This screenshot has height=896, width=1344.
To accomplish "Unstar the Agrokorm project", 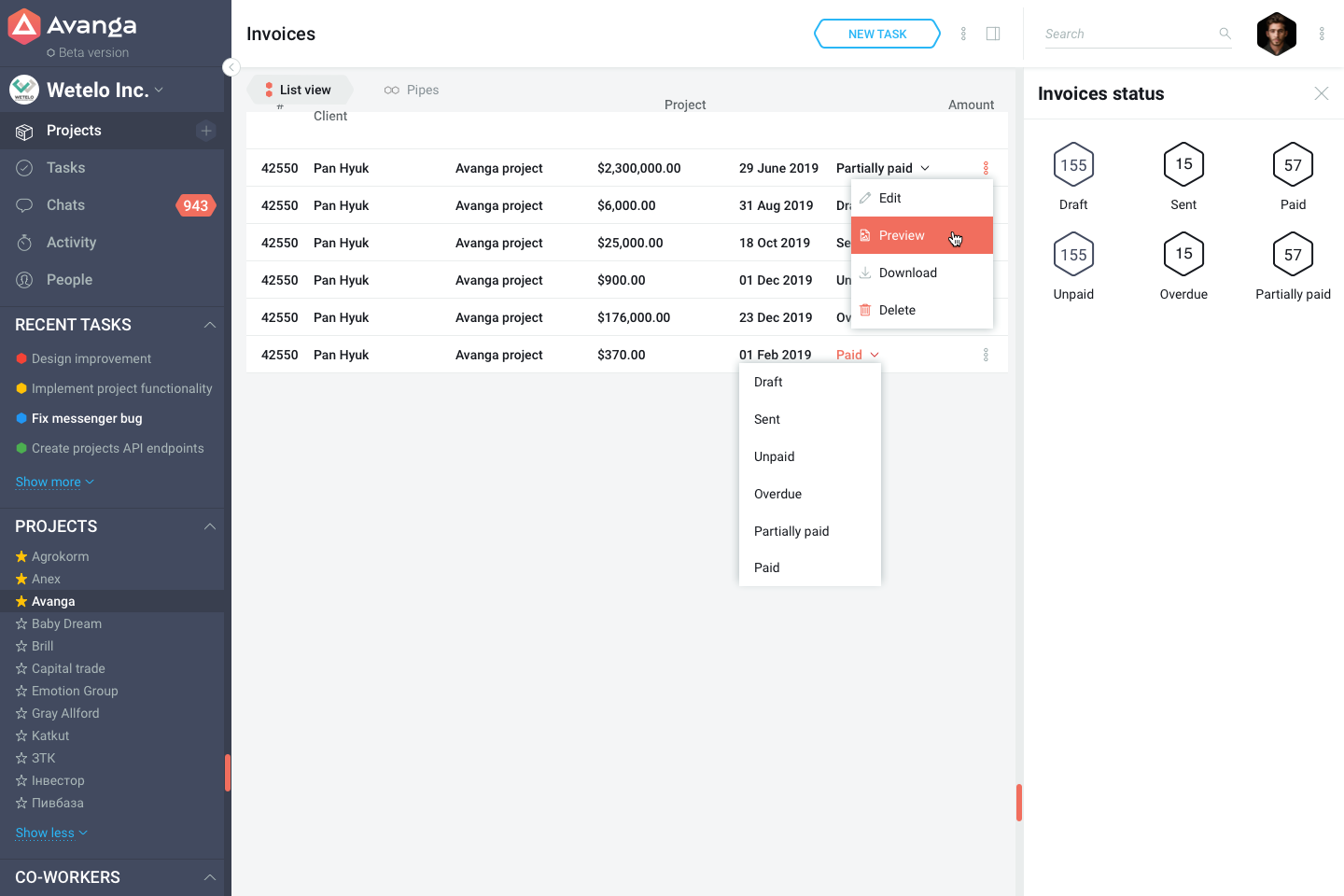I will (21, 556).
